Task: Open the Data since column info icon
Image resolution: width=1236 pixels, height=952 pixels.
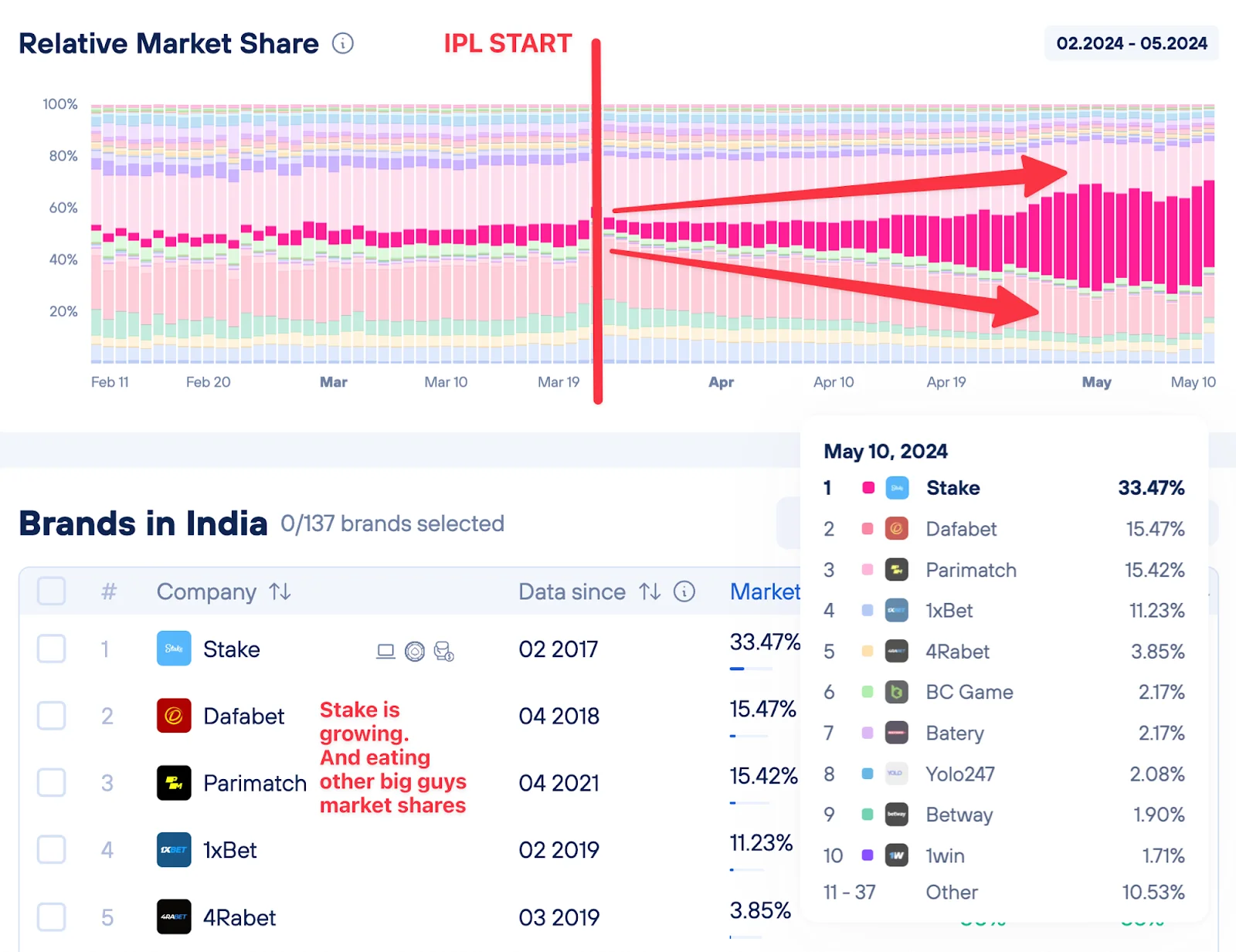Action: click(x=683, y=591)
